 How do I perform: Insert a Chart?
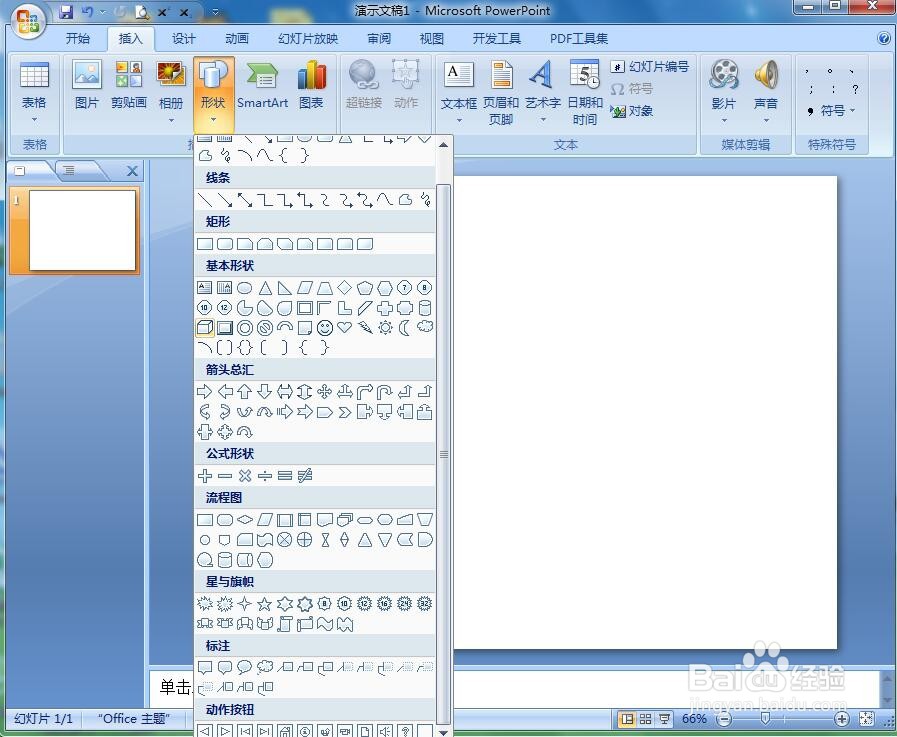coord(311,85)
